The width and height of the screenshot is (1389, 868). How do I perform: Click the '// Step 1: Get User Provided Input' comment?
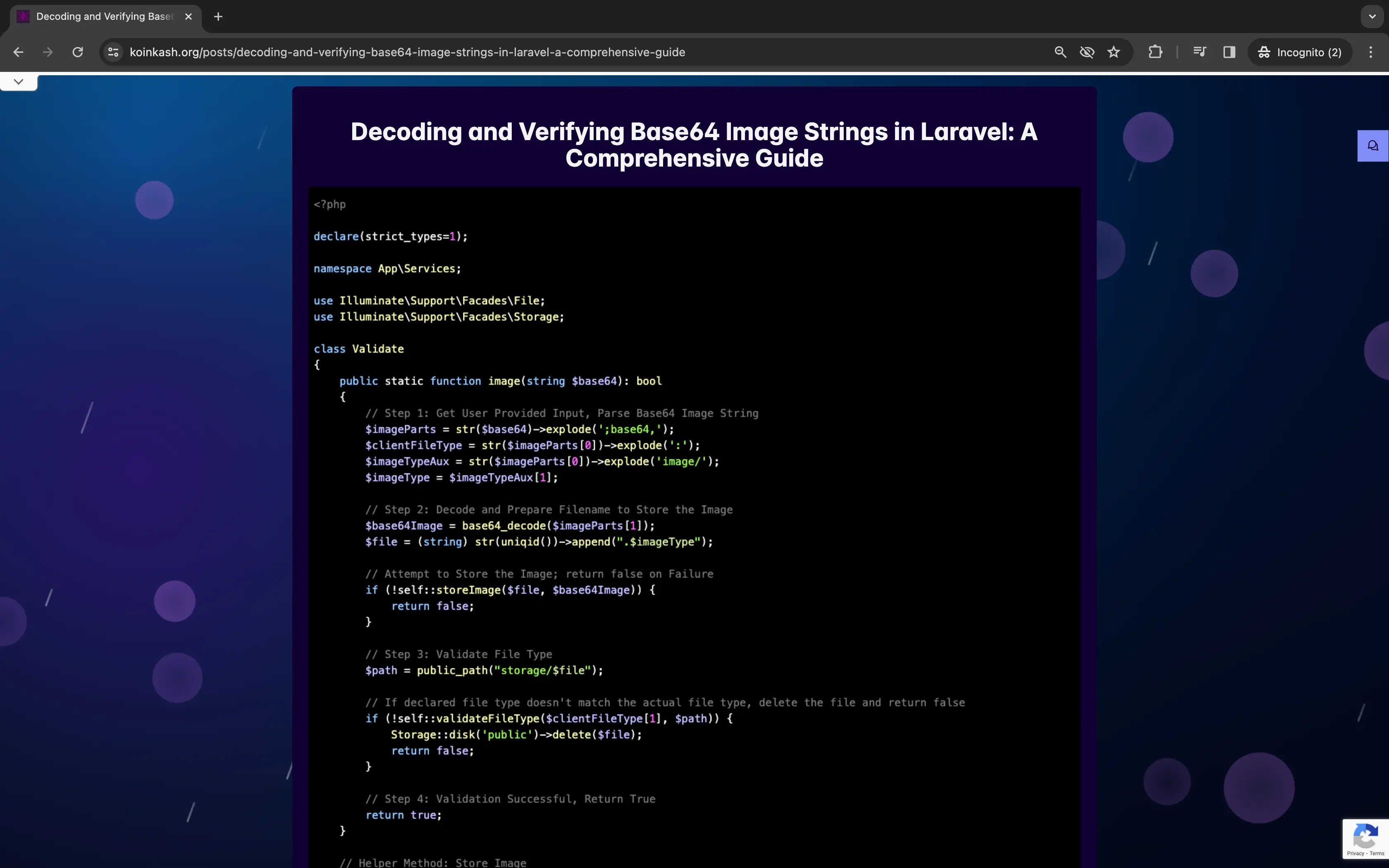click(x=562, y=413)
